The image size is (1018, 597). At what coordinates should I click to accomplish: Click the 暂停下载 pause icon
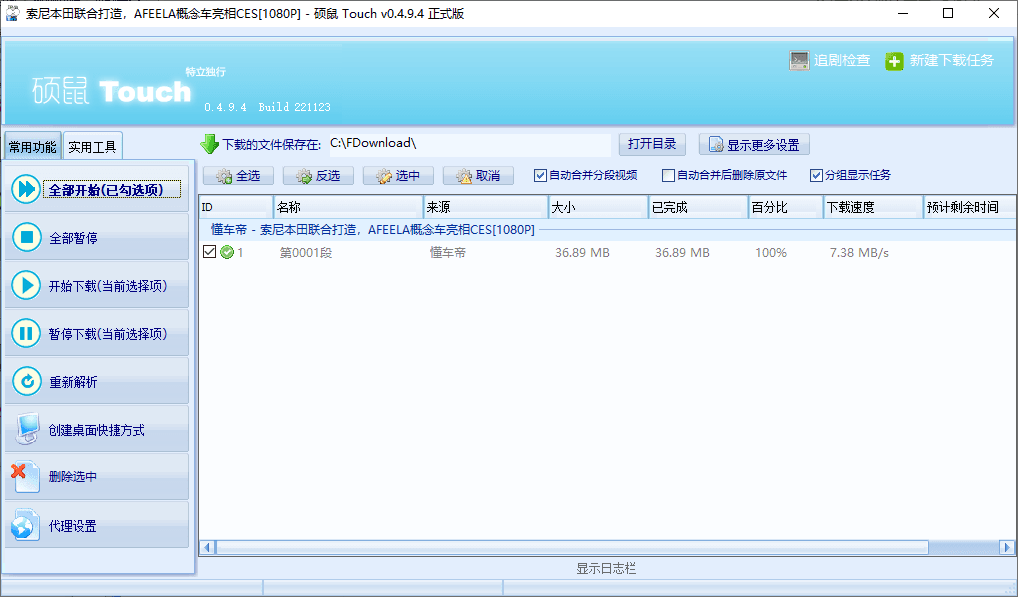26,334
